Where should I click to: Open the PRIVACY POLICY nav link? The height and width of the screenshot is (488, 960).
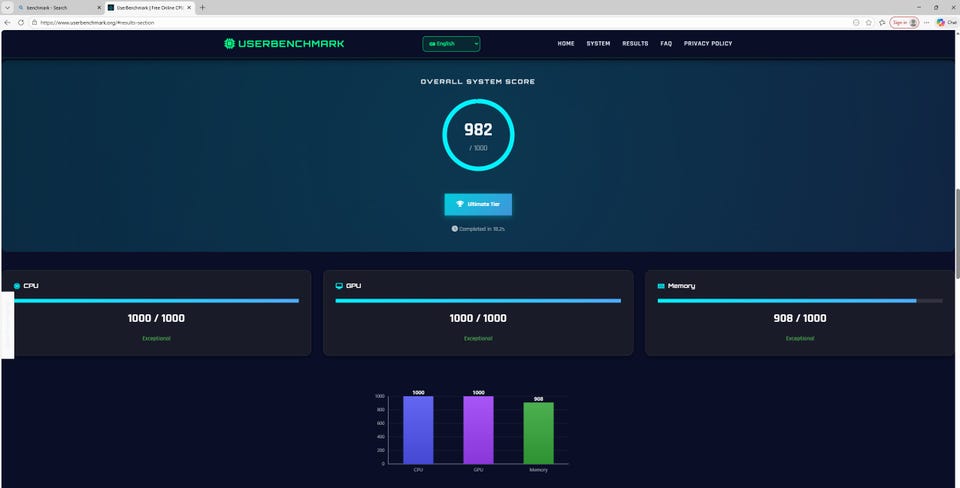pyautogui.click(x=708, y=43)
